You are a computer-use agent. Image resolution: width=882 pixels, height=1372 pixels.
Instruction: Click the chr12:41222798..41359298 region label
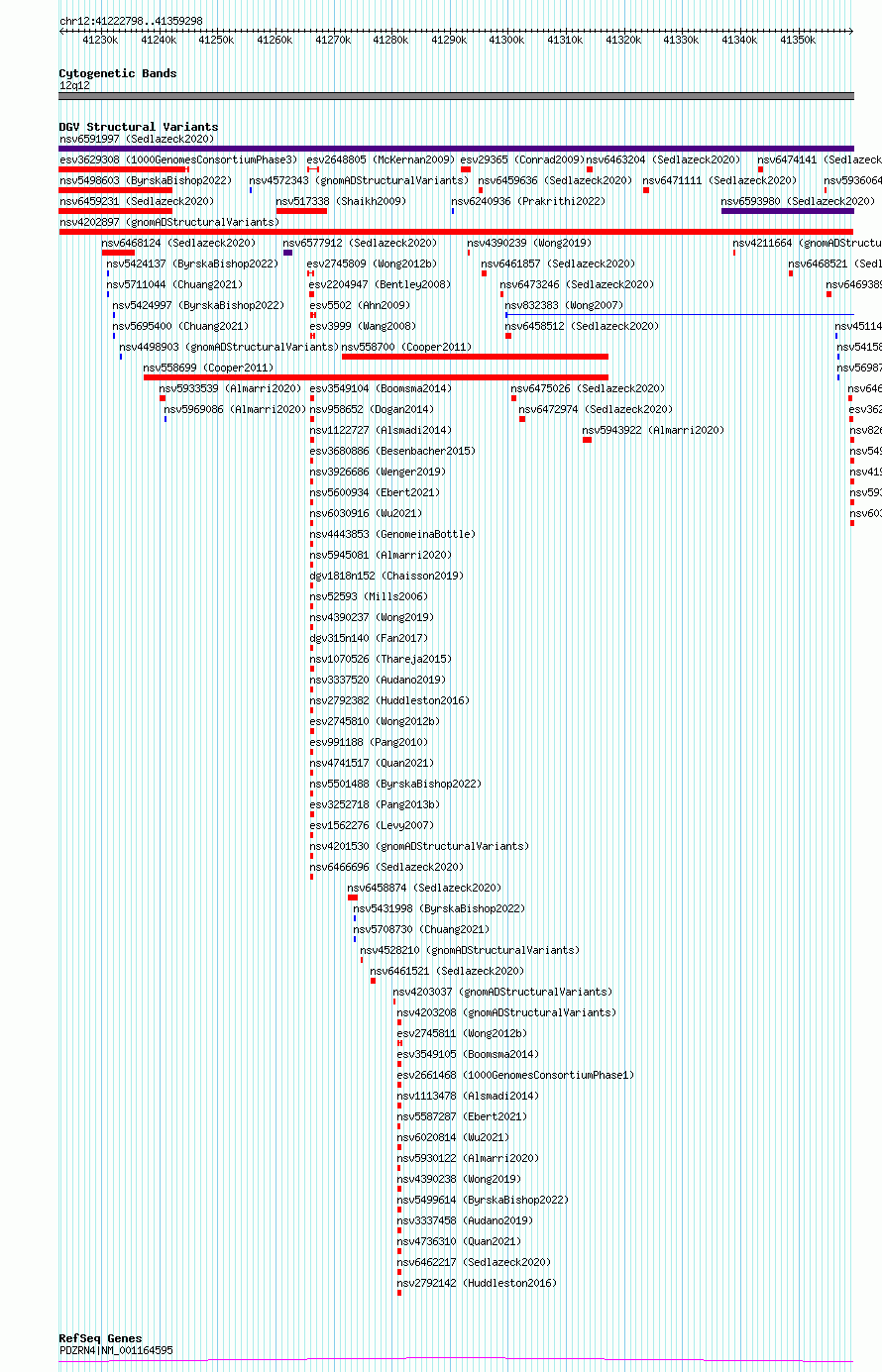(131, 21)
